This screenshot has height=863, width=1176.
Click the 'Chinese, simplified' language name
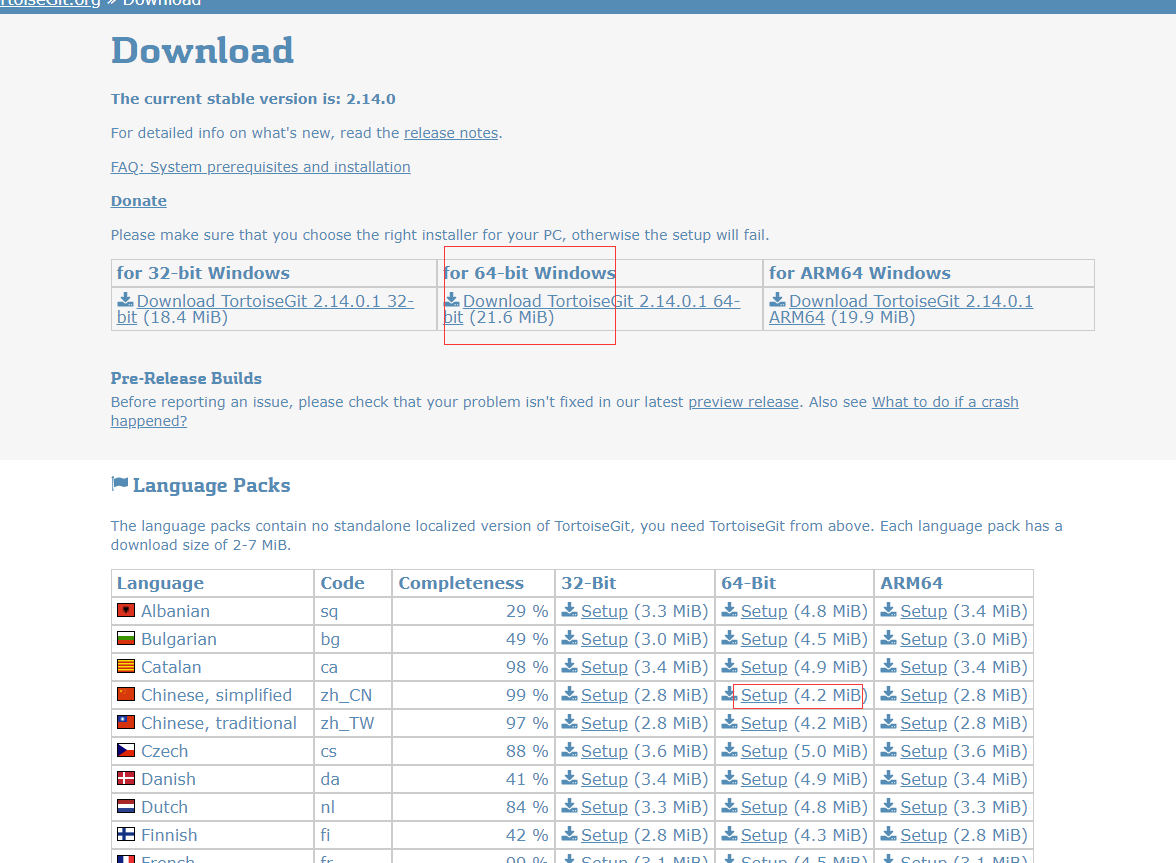pyautogui.click(x=216, y=695)
